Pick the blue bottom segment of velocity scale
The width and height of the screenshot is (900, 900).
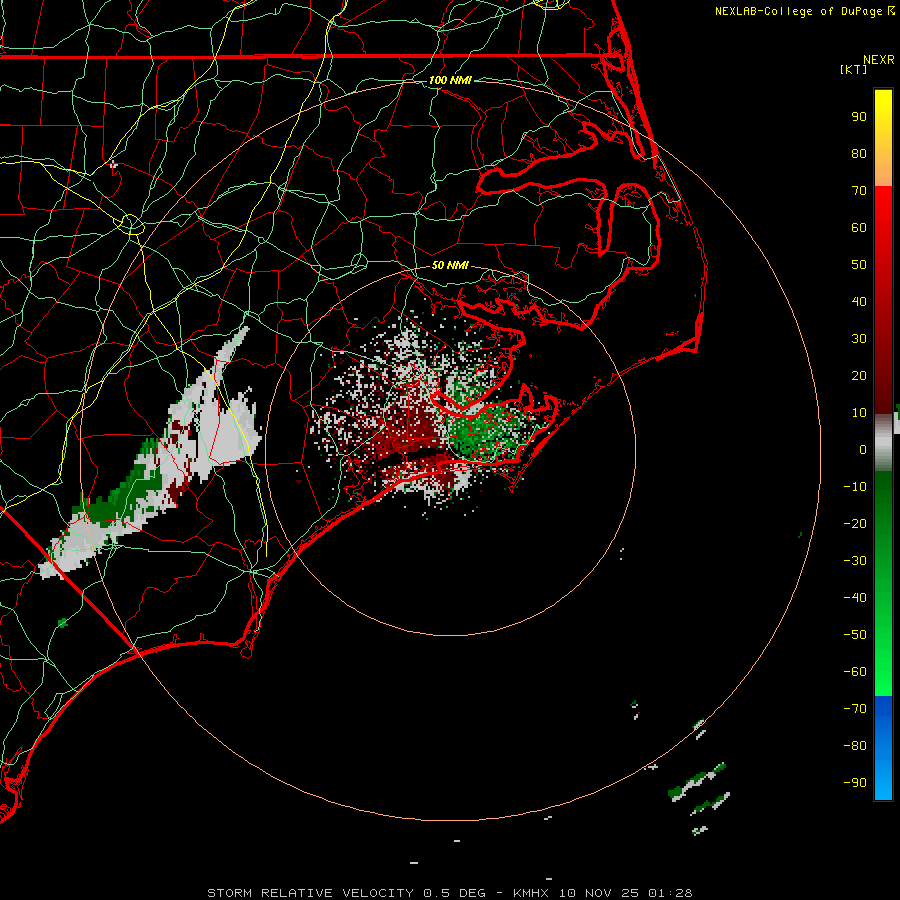pos(883,748)
